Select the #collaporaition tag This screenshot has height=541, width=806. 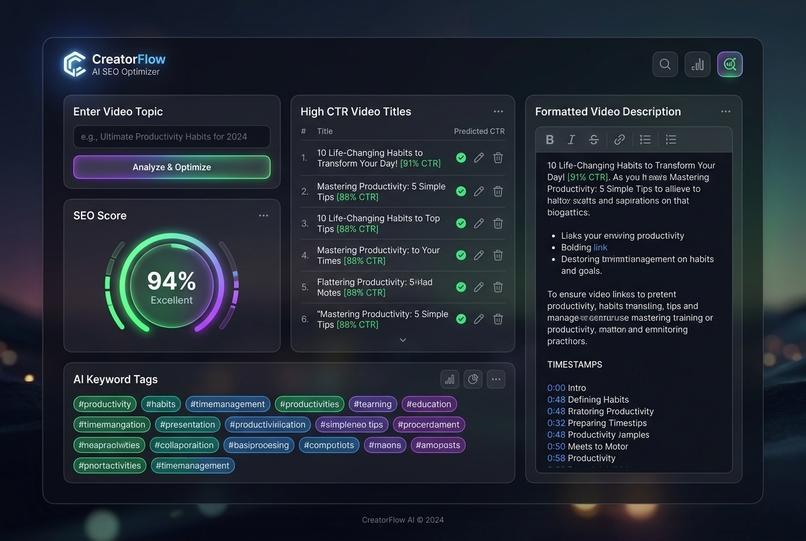click(184, 445)
